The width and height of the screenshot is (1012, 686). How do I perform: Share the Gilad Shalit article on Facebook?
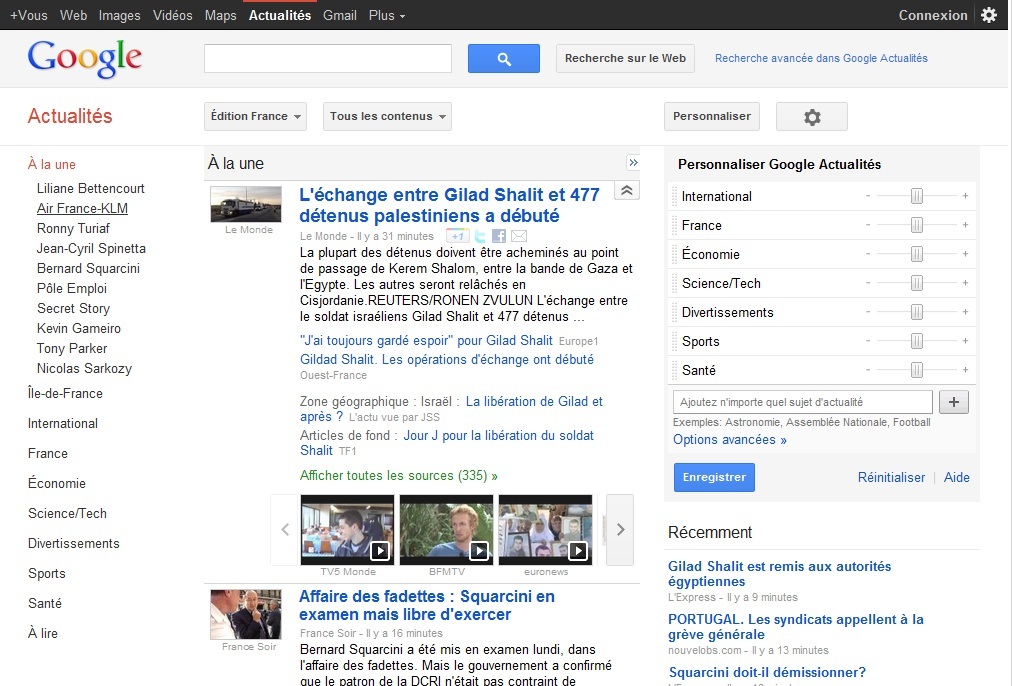pos(499,236)
